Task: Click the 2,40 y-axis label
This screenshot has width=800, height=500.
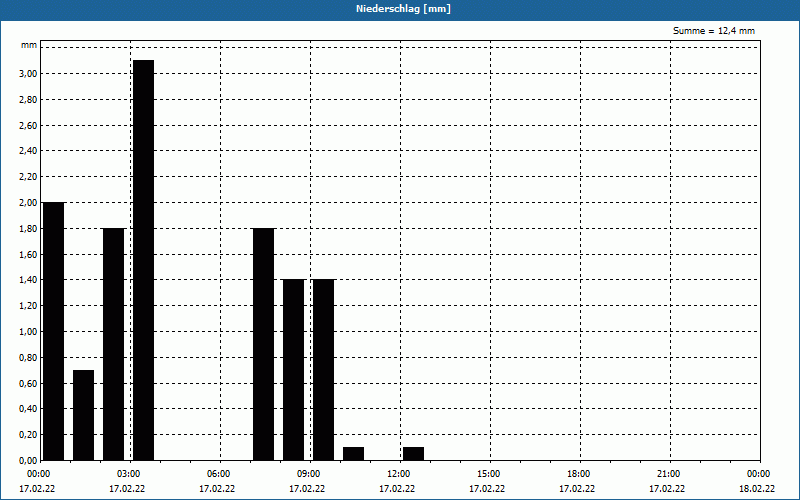Action: click(28, 151)
